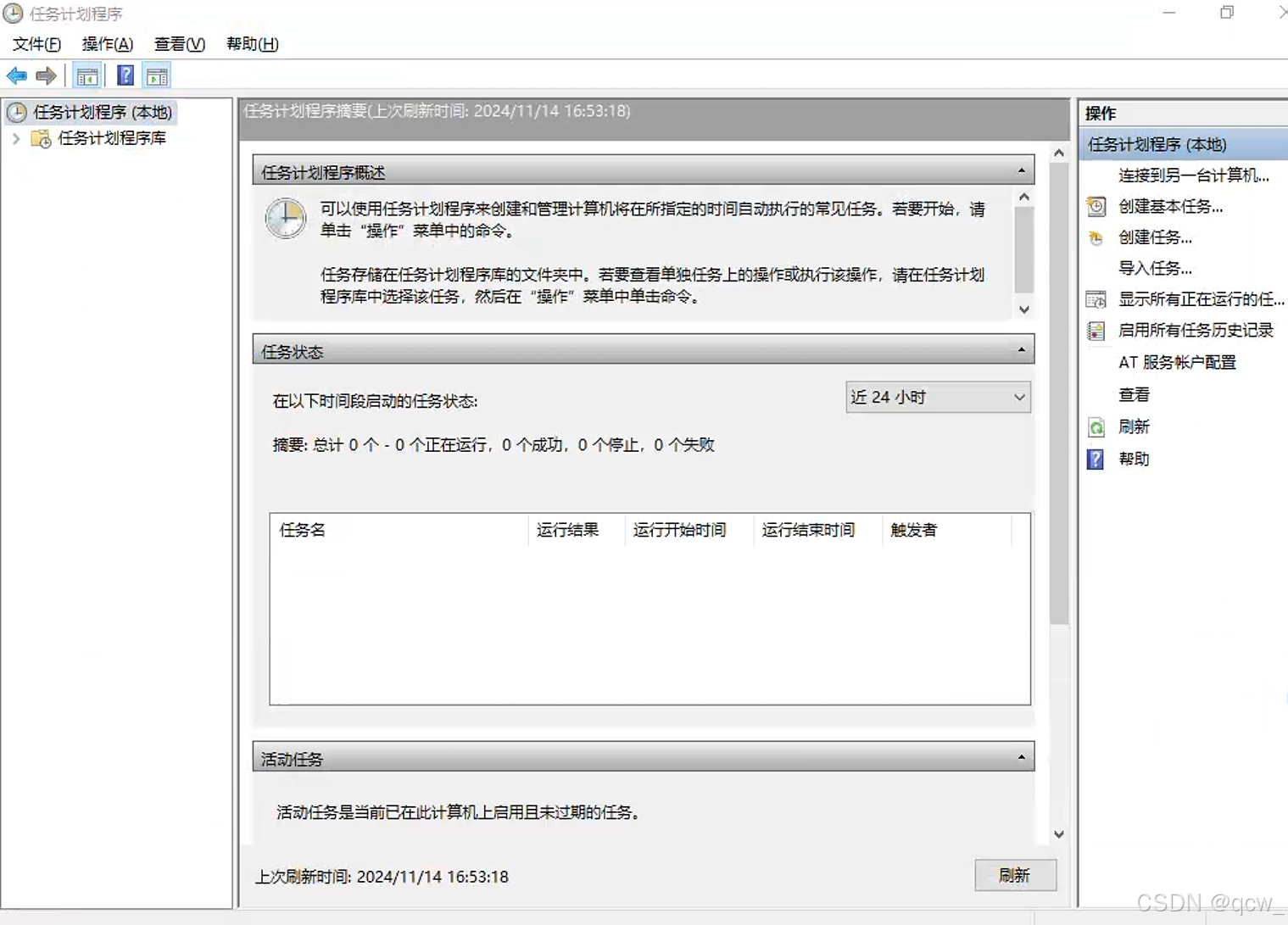Click the main summary pane scrollbar thumb

pyautogui.click(x=1058, y=394)
